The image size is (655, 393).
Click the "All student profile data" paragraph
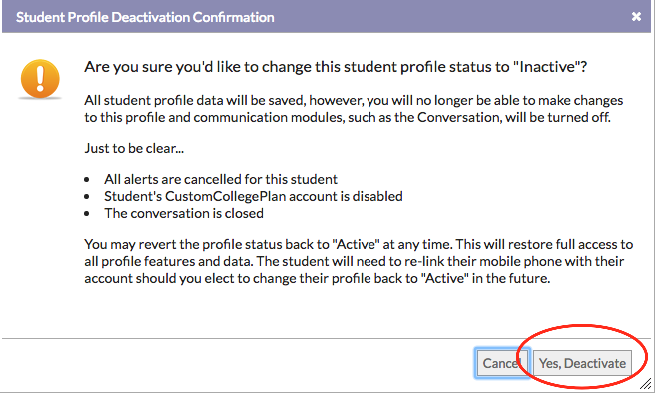tap(353, 109)
